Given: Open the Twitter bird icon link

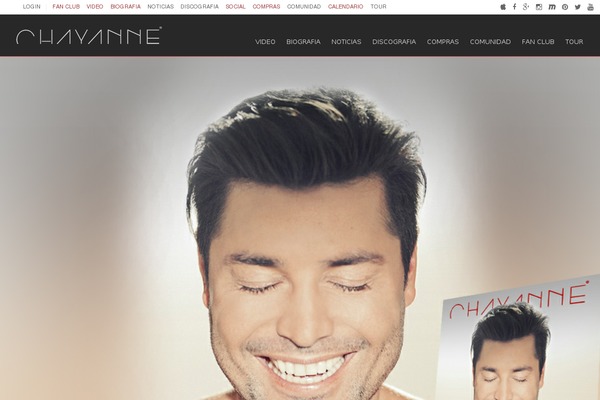Looking at the screenshot, I should point(578,7).
